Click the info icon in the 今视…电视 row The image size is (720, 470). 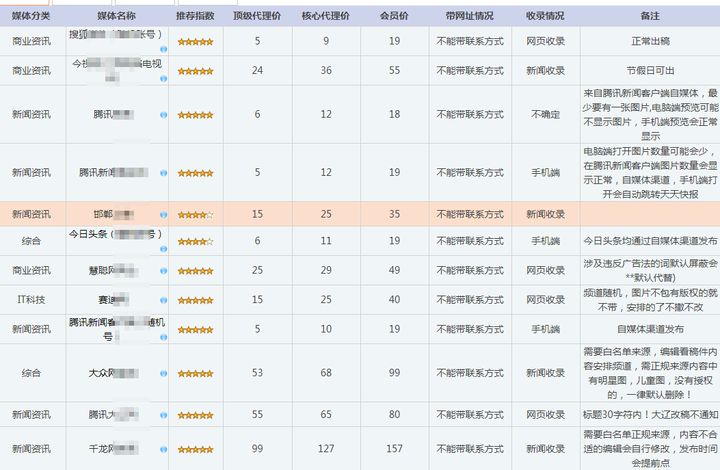point(163,78)
